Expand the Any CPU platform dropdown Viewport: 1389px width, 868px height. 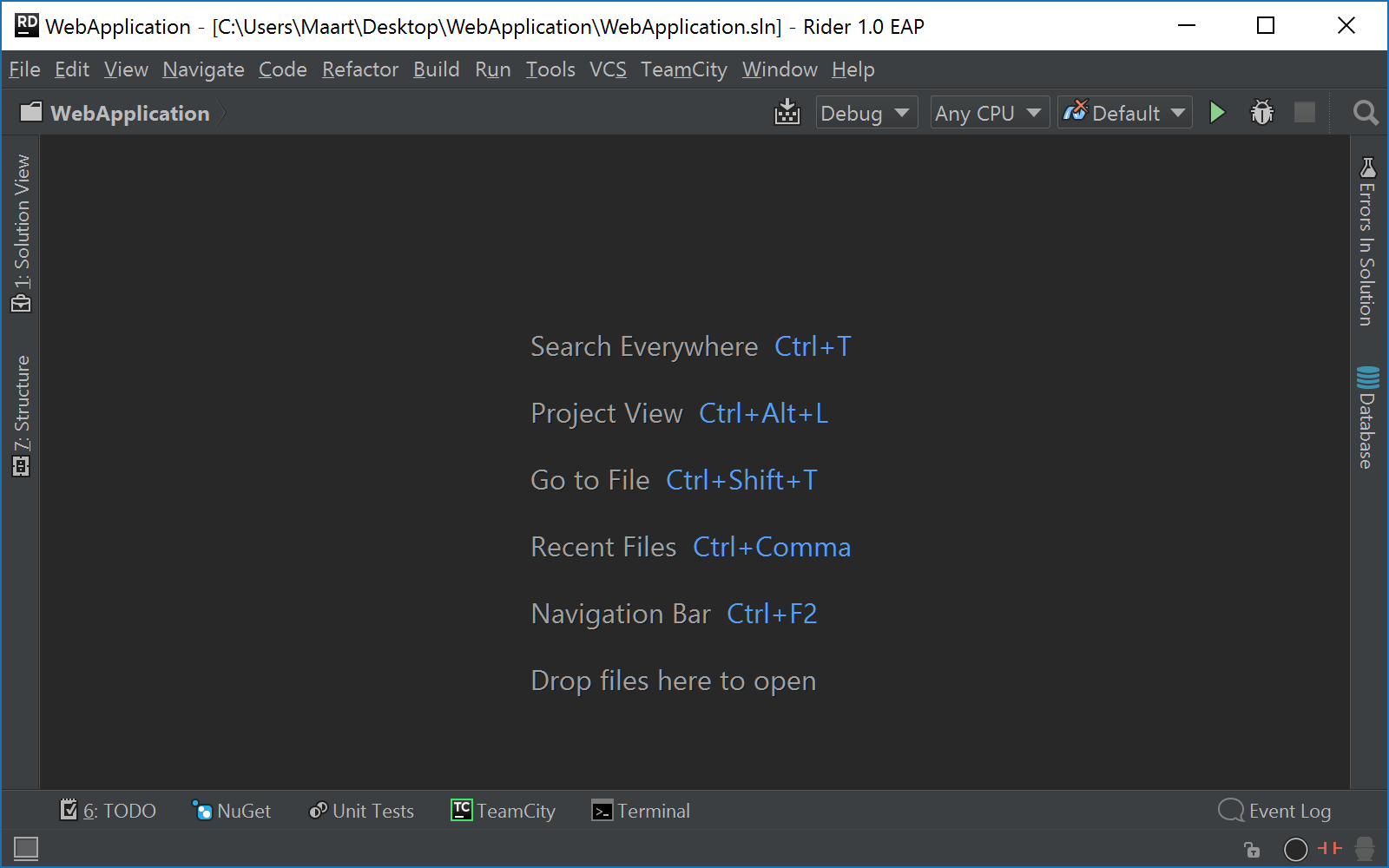990,113
